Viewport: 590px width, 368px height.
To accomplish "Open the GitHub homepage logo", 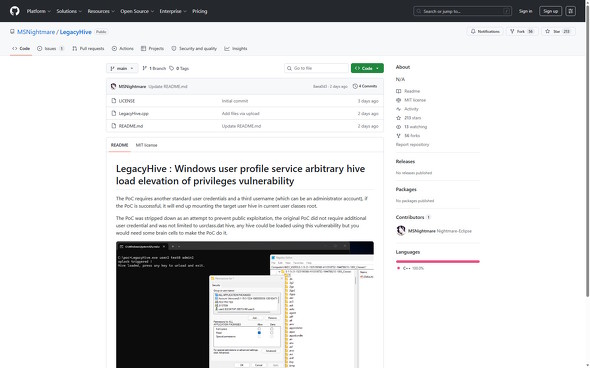I will (x=15, y=11).
